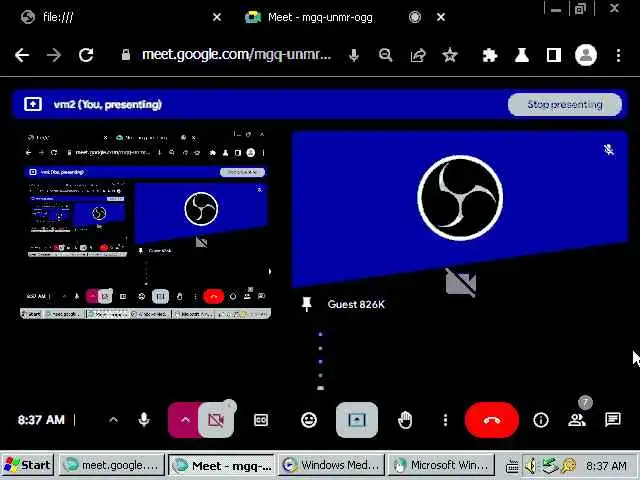Click the present screen button in controls
The image size is (640, 480).
(x=357, y=420)
